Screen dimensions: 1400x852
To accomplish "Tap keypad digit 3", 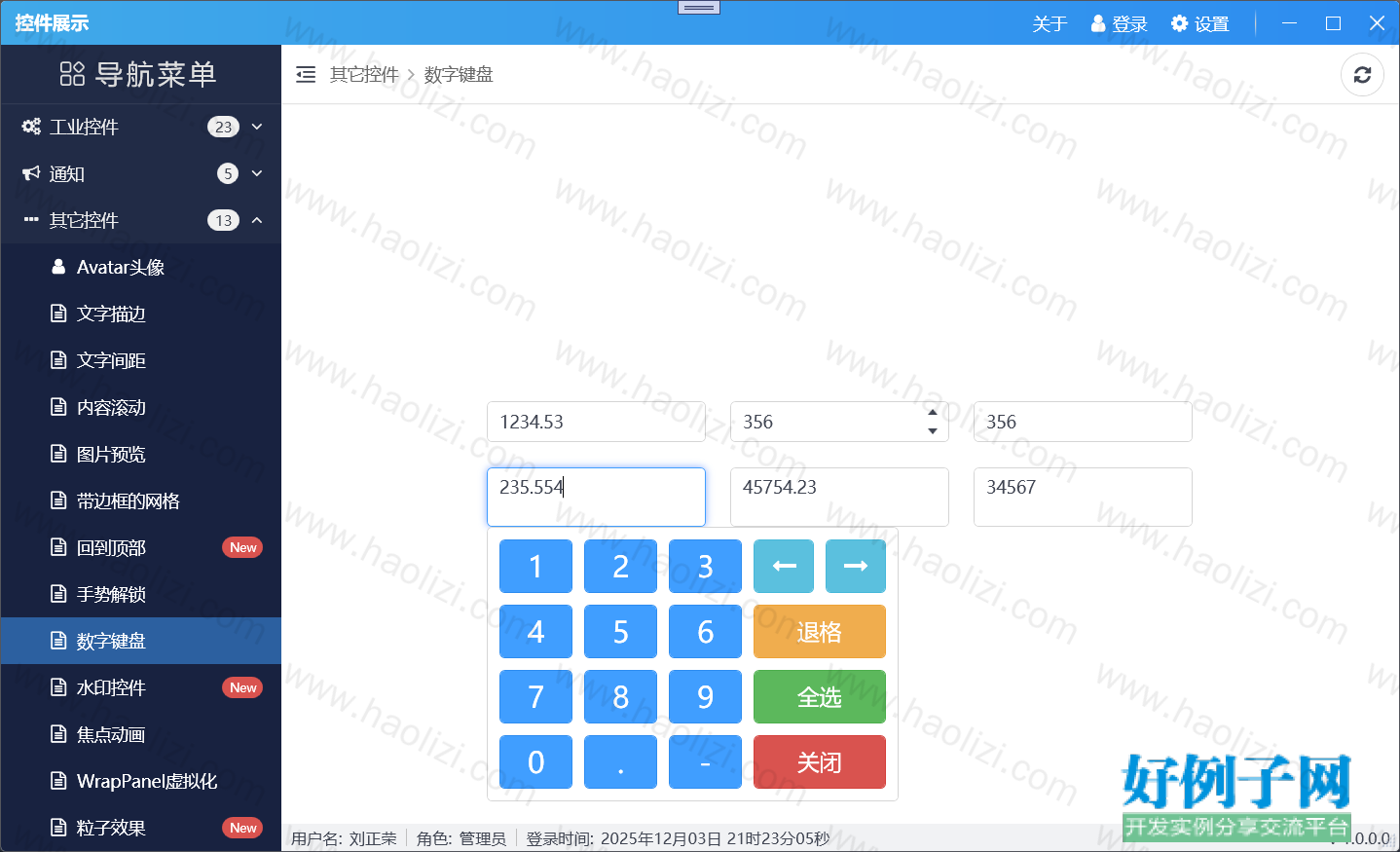I will click(705, 566).
